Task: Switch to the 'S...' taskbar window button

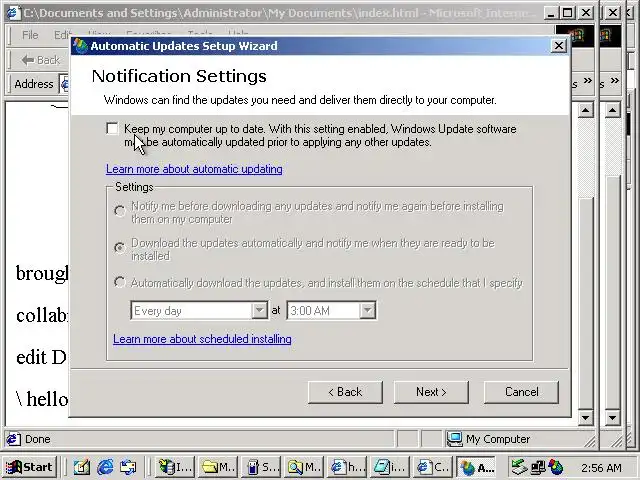Action: click(261, 467)
